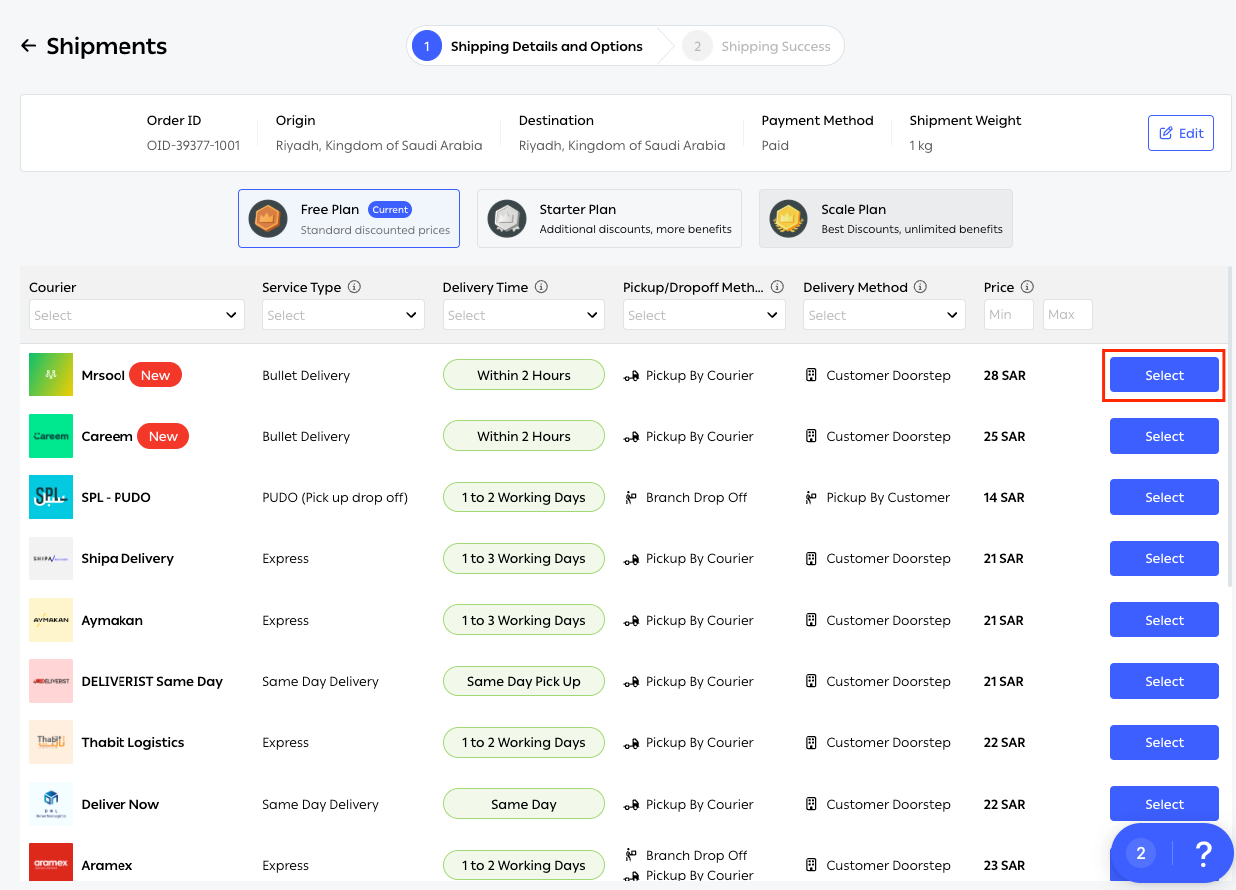1236x890 pixels.
Task: Click the Shipa Delivery logo
Action: [51, 558]
